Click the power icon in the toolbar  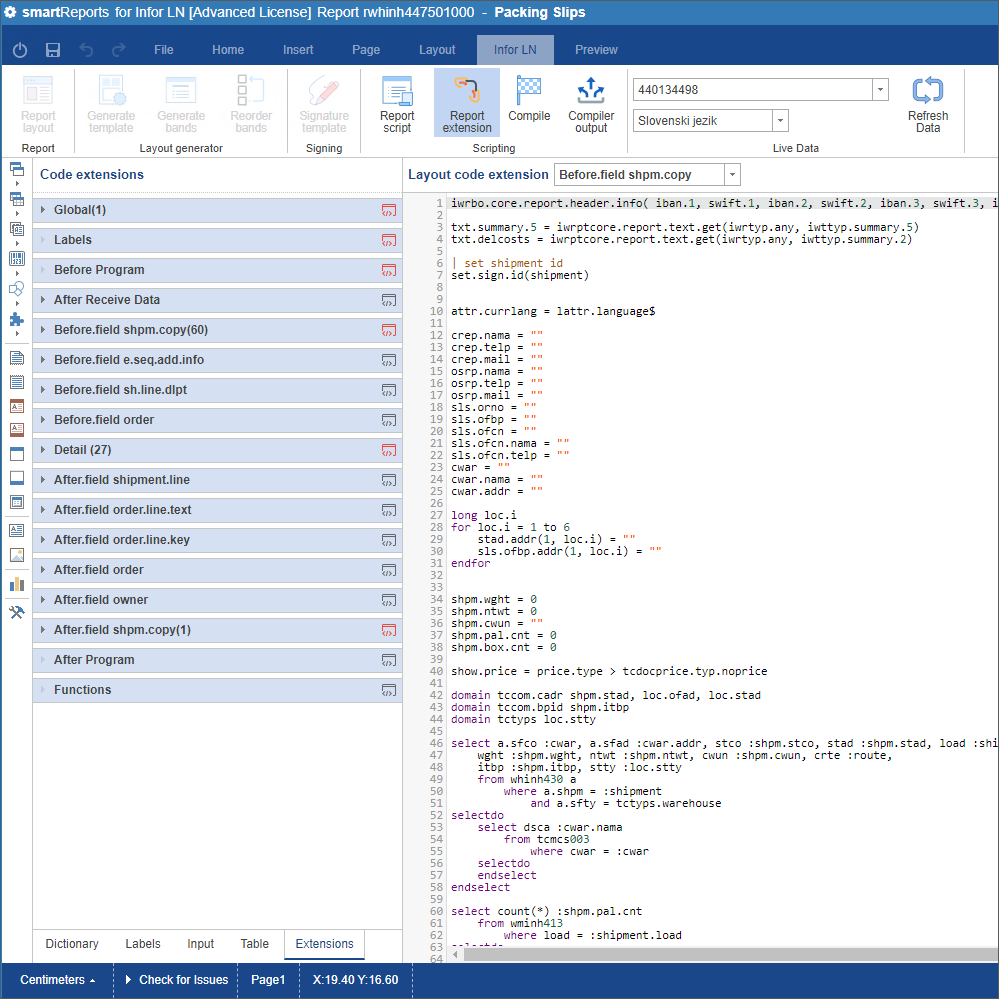pos(20,50)
